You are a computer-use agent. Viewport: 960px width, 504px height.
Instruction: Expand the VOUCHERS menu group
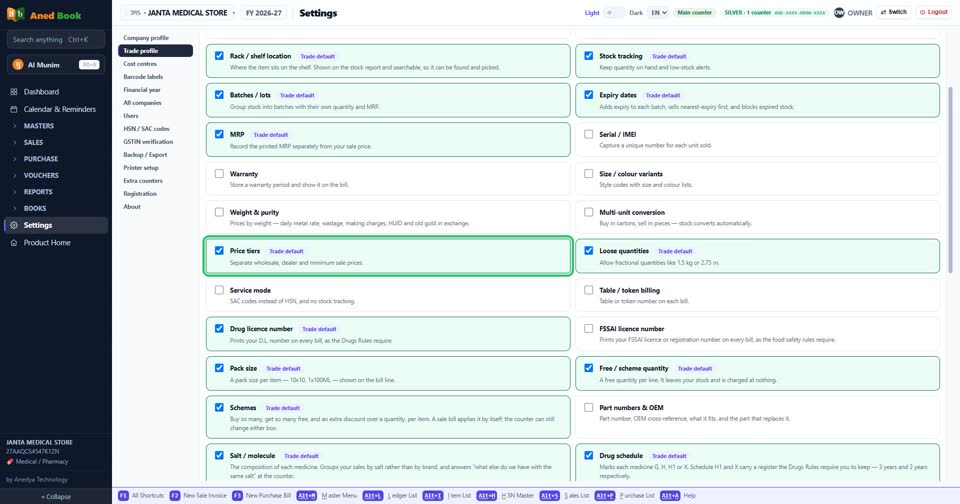pos(55,175)
